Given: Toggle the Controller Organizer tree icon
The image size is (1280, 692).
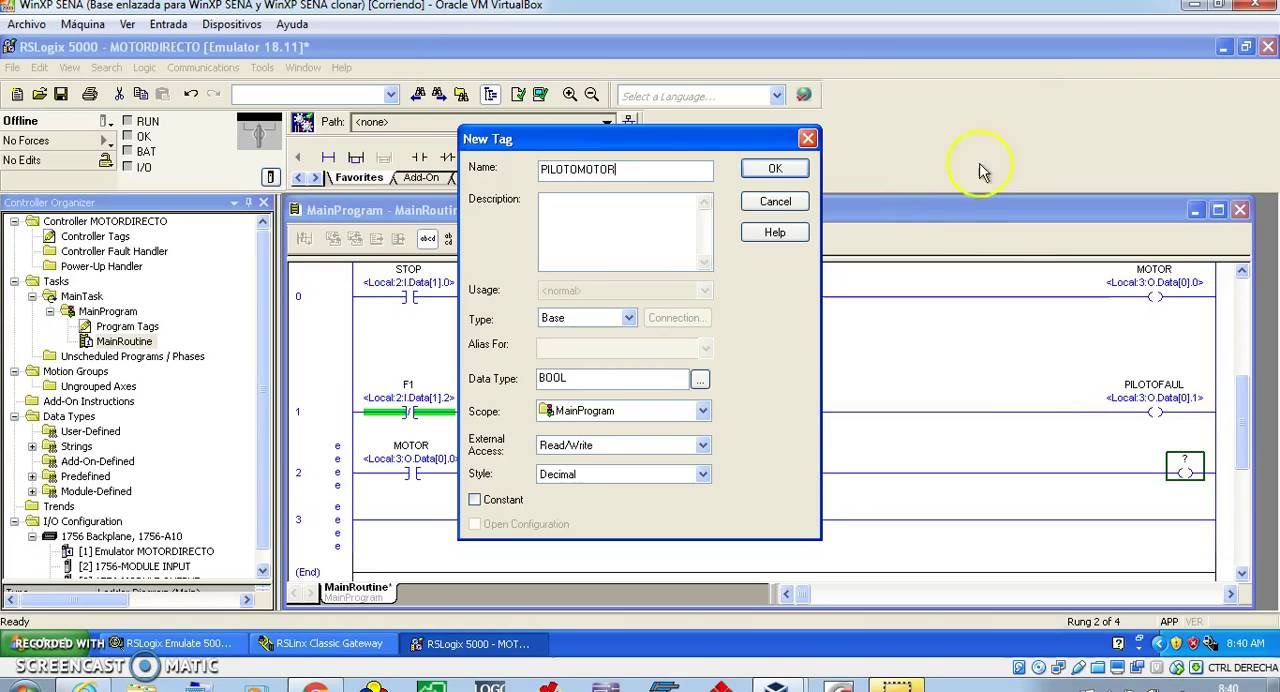Looking at the screenshot, I should (490, 94).
